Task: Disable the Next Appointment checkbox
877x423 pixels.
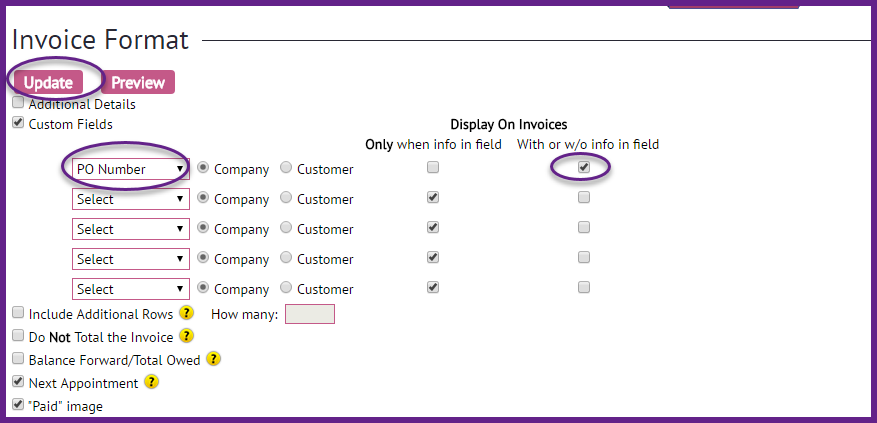Action: tap(18, 382)
